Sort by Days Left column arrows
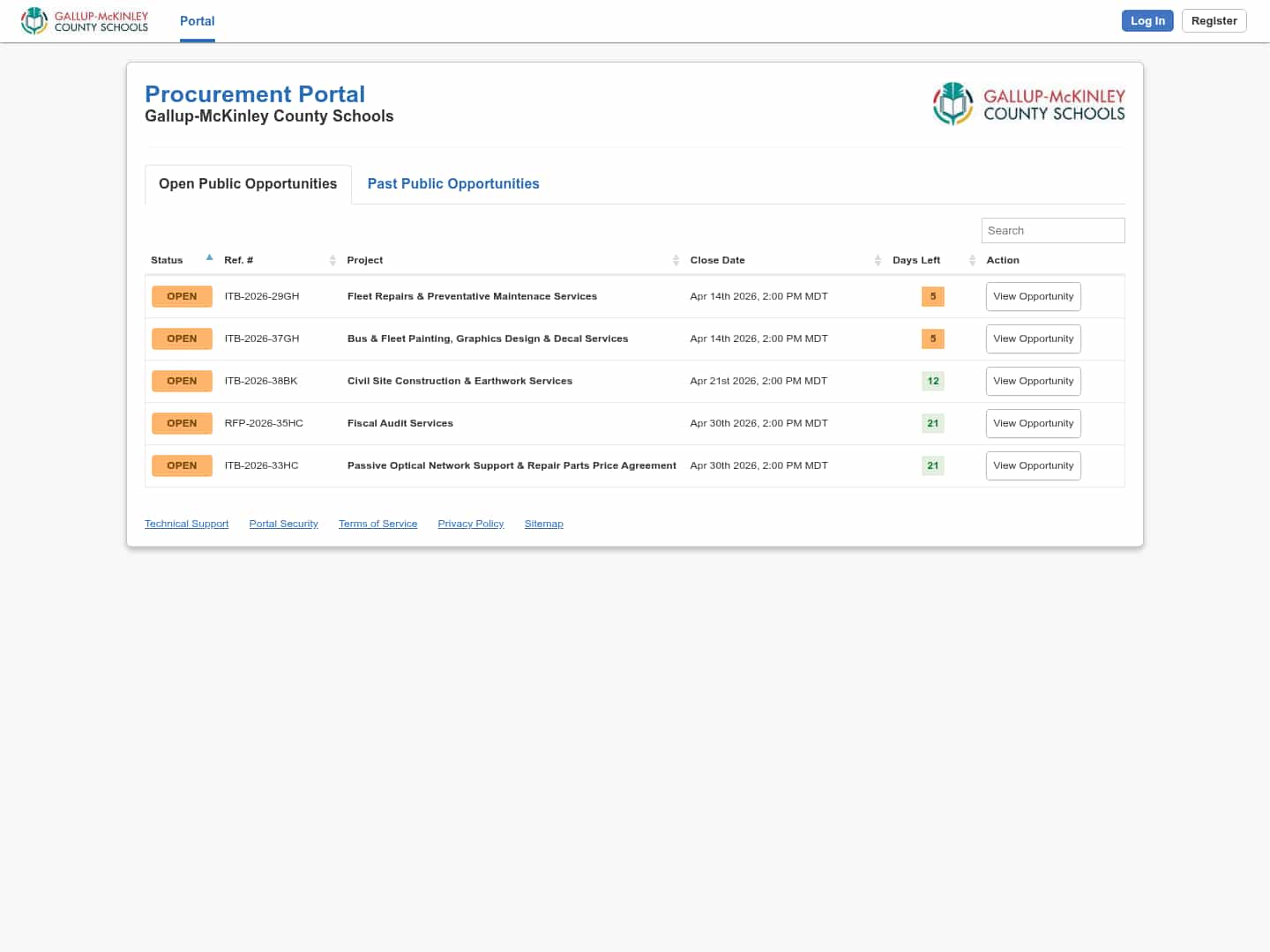This screenshot has height=952, width=1270. (972, 260)
